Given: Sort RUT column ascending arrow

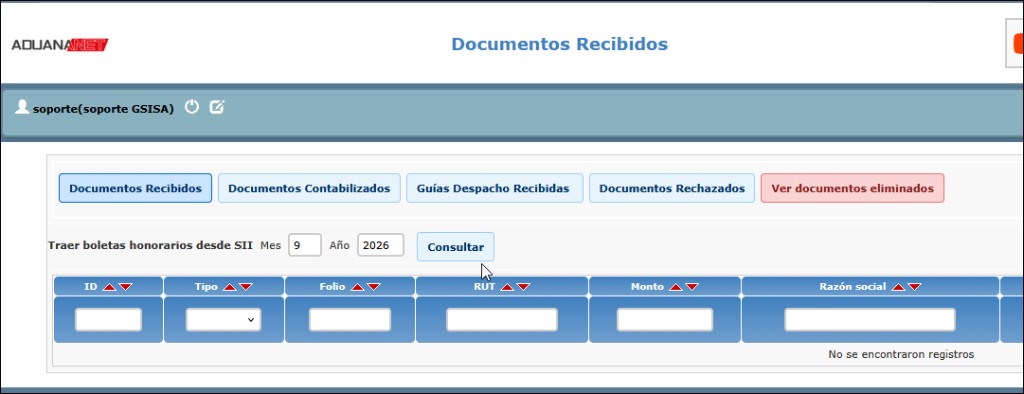Looking at the screenshot, I should (x=507, y=287).
